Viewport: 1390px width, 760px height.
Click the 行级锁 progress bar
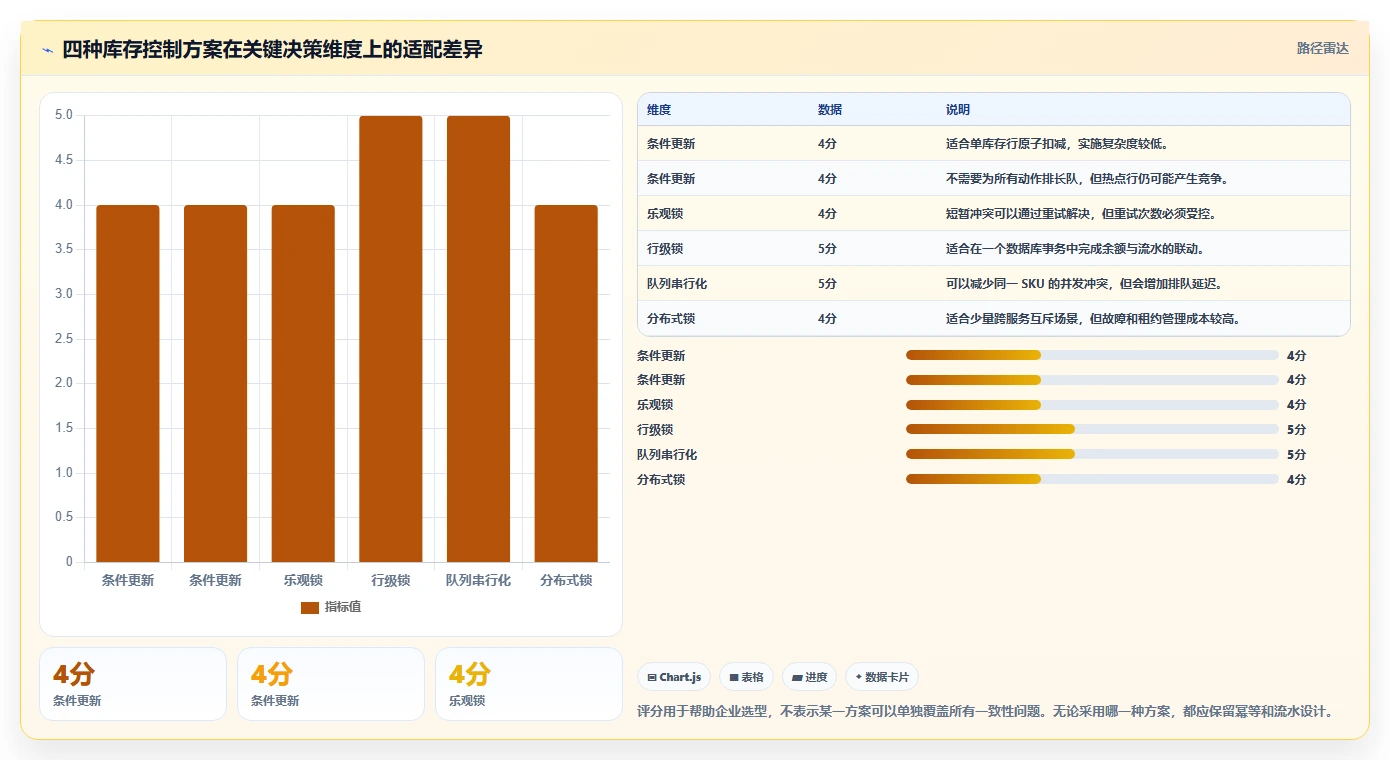1092,429
